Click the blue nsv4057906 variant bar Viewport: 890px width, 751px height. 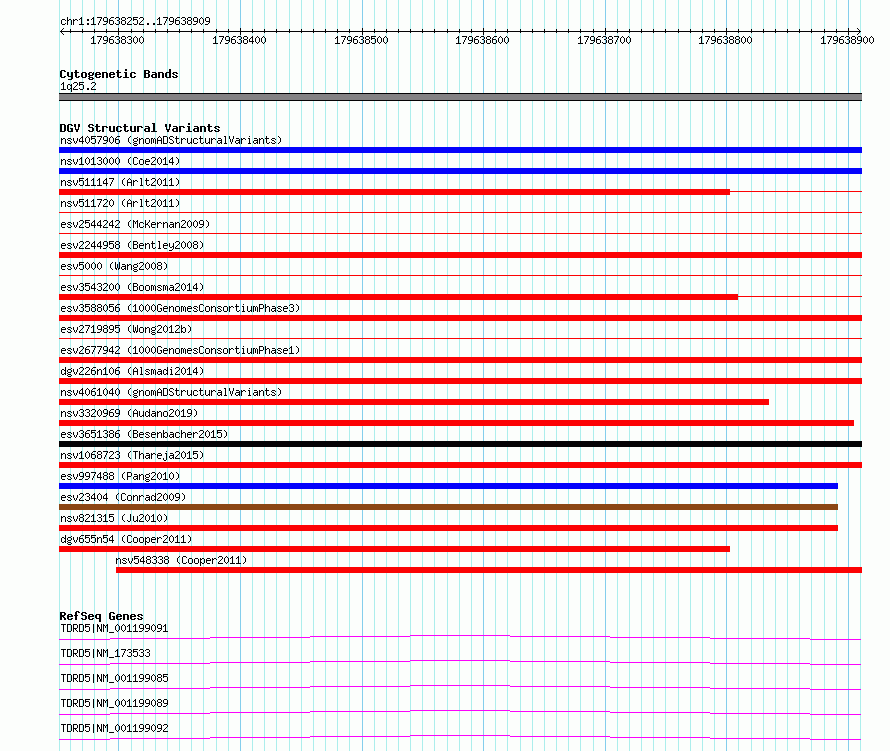pyautogui.click(x=460, y=150)
